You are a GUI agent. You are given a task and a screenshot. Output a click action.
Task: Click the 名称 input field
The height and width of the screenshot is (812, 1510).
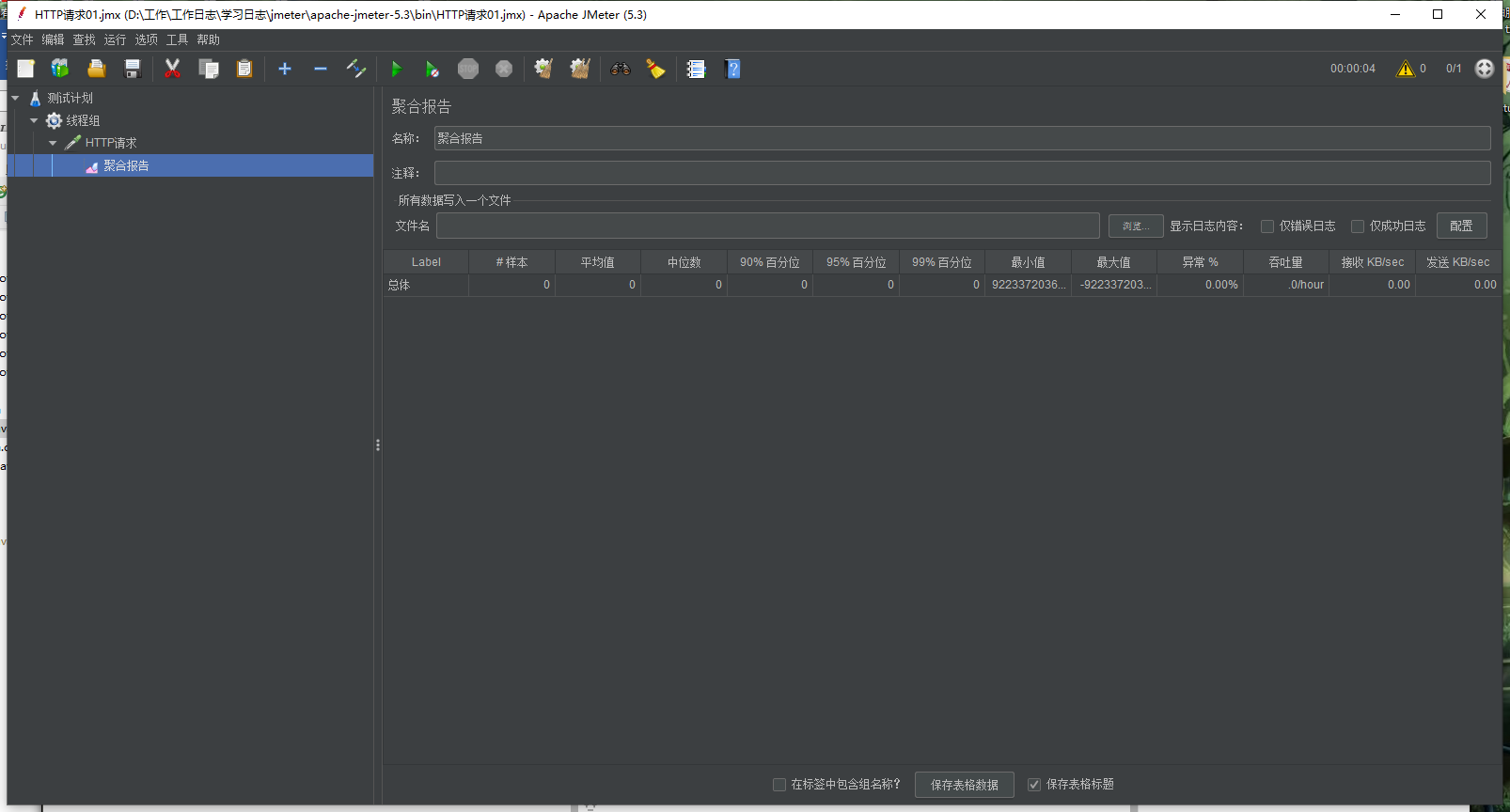pyautogui.click(x=962, y=138)
